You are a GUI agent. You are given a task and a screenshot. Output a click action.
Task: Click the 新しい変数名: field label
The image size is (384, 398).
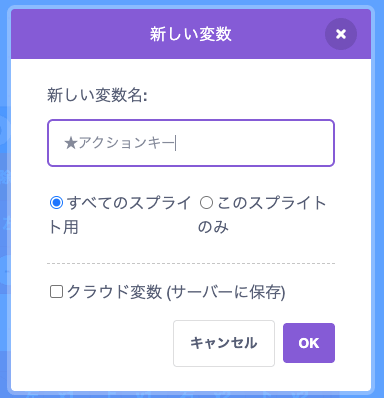(97, 95)
